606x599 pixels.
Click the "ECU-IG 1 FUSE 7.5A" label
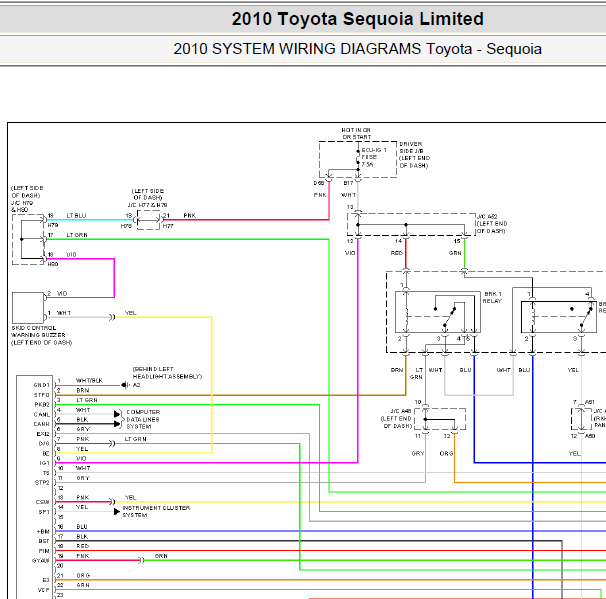[x=374, y=157]
